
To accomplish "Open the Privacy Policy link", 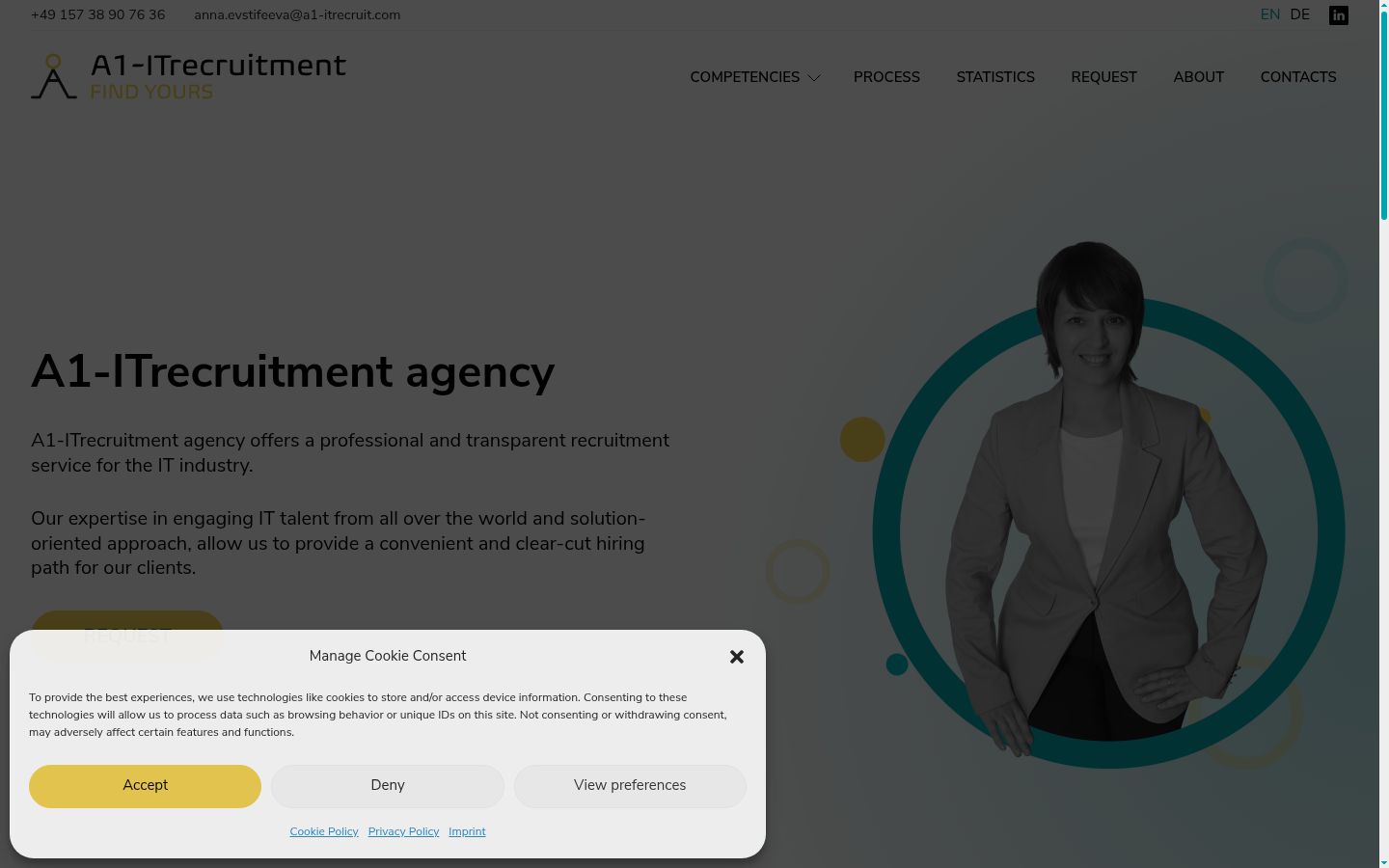I will pyautogui.click(x=403, y=831).
